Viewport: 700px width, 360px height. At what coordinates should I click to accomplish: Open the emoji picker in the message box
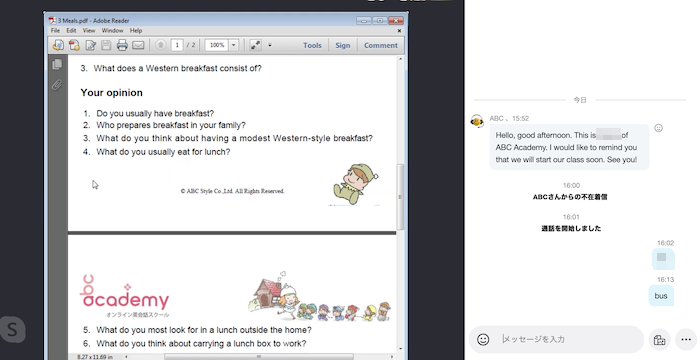pos(483,339)
